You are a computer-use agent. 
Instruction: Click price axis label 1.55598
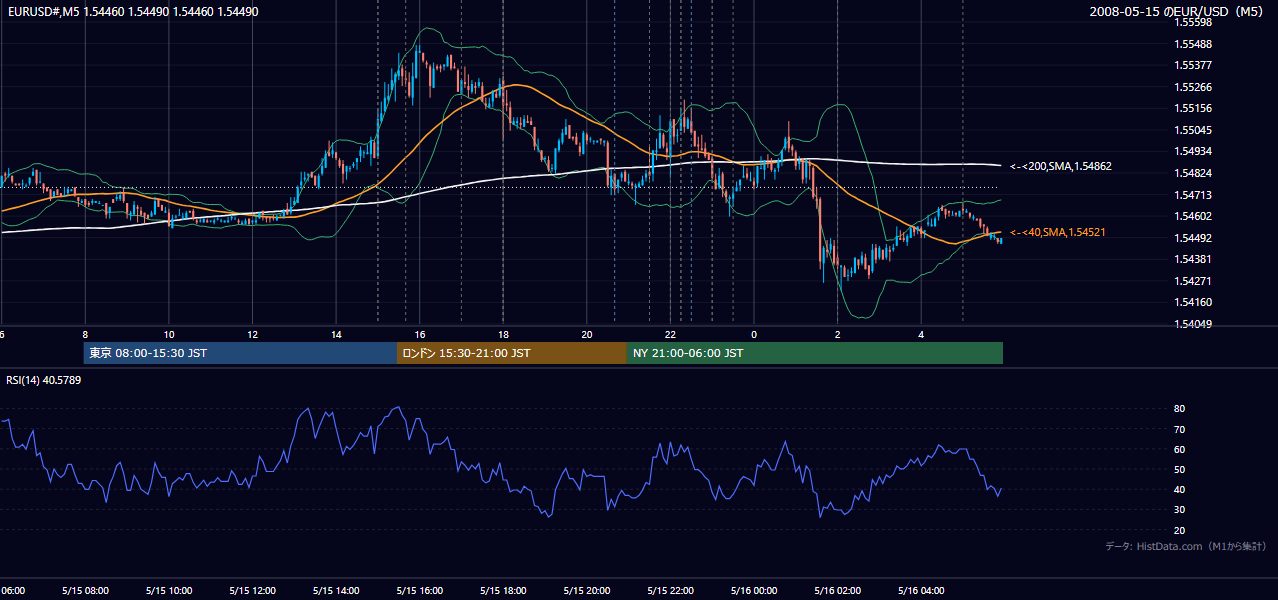(x=1194, y=22)
